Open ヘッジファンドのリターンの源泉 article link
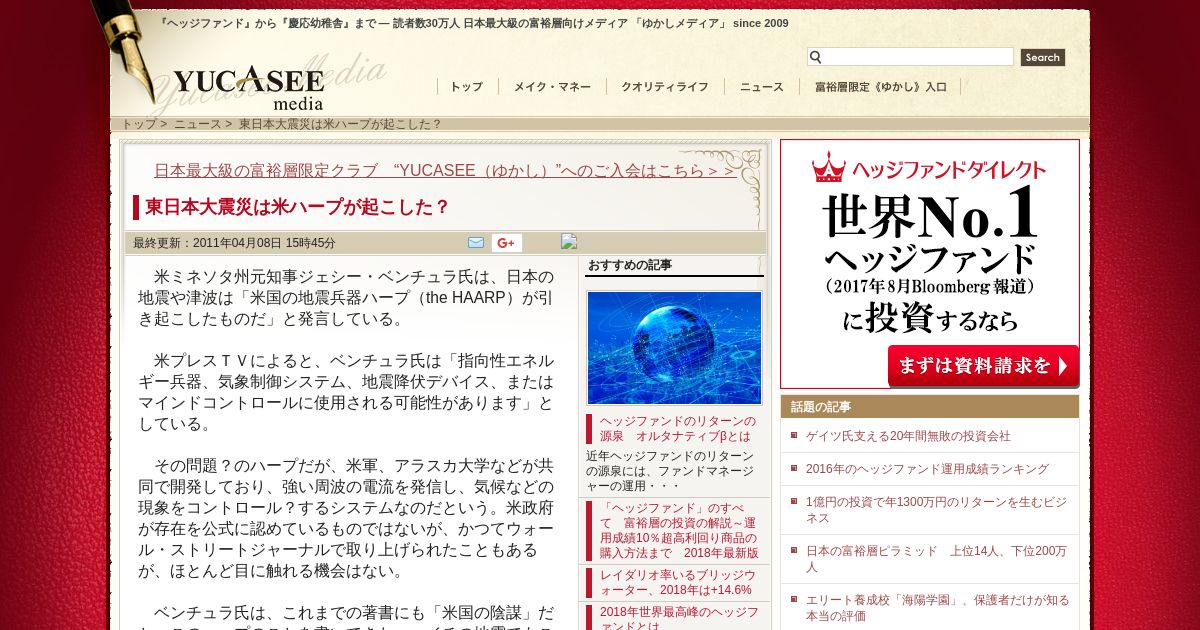 678,429
